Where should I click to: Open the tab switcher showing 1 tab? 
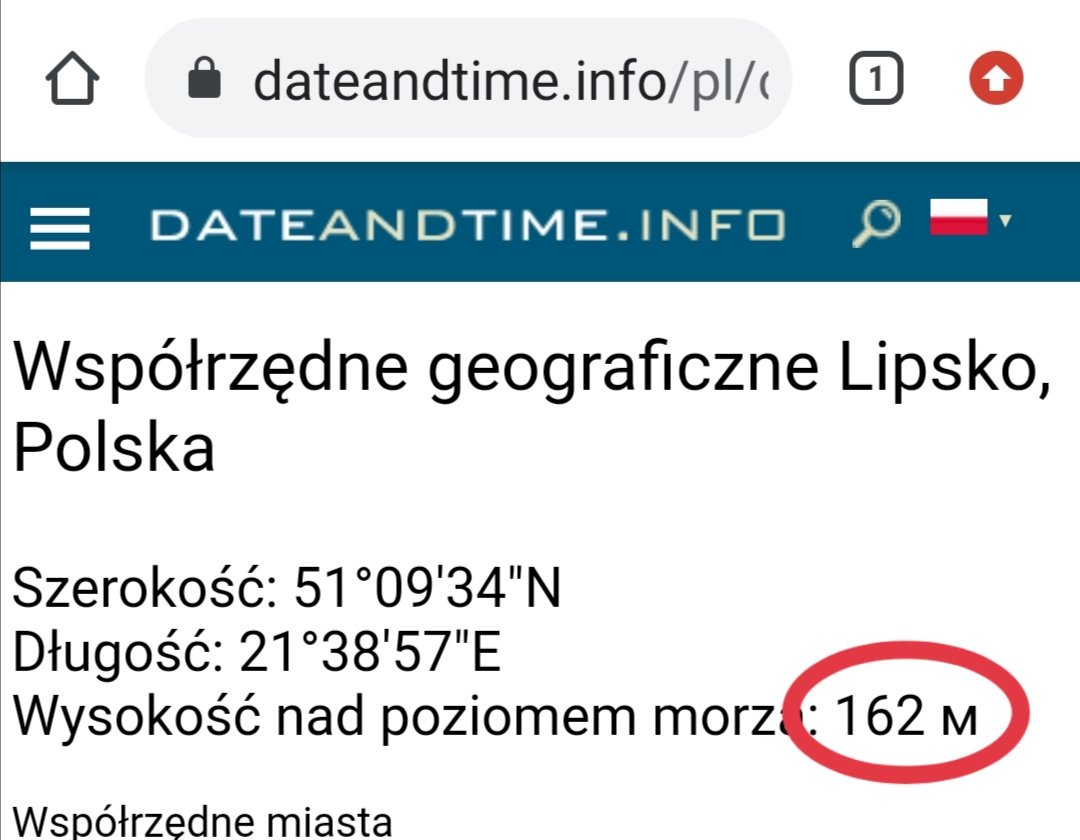[x=876, y=80]
